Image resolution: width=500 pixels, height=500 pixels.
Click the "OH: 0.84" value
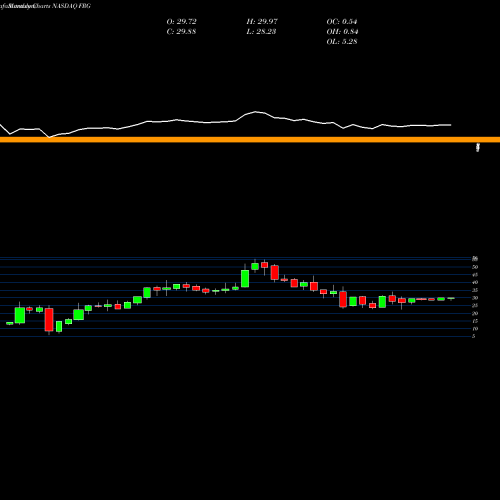point(342,32)
